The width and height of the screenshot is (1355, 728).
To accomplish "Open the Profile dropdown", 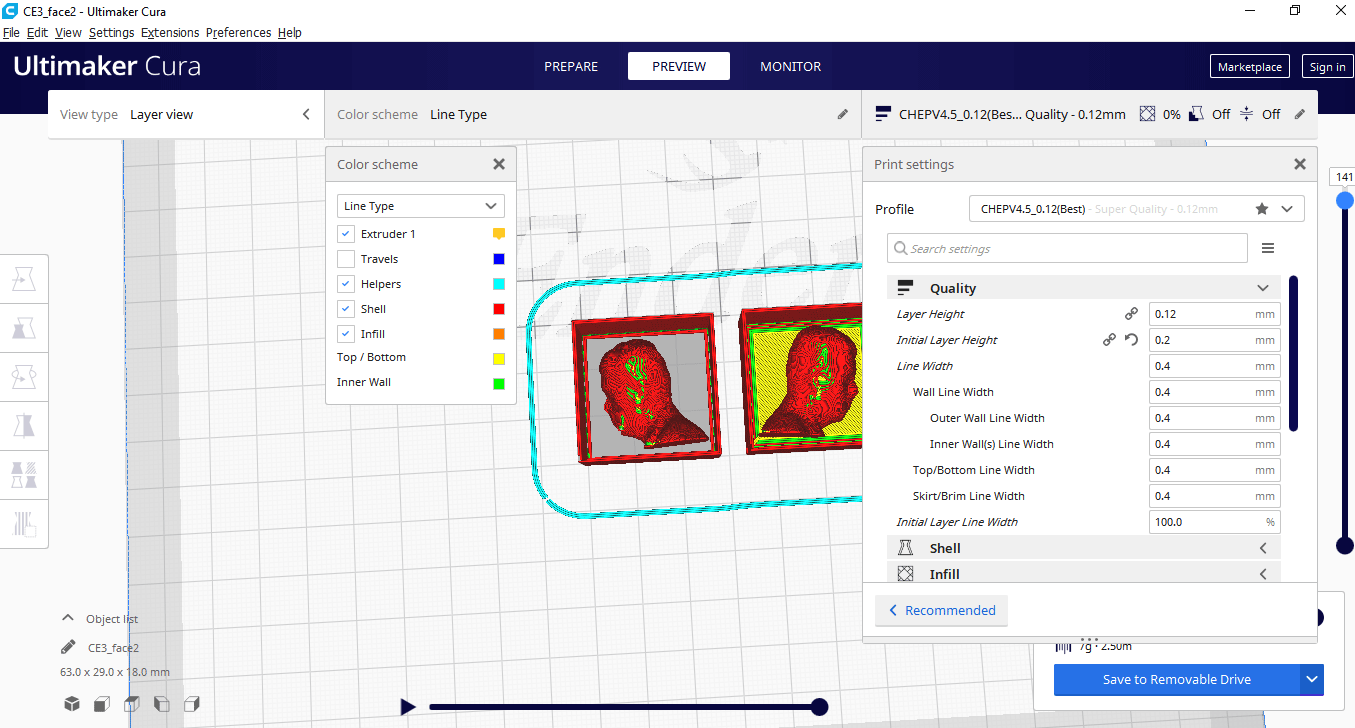I will (x=1137, y=209).
